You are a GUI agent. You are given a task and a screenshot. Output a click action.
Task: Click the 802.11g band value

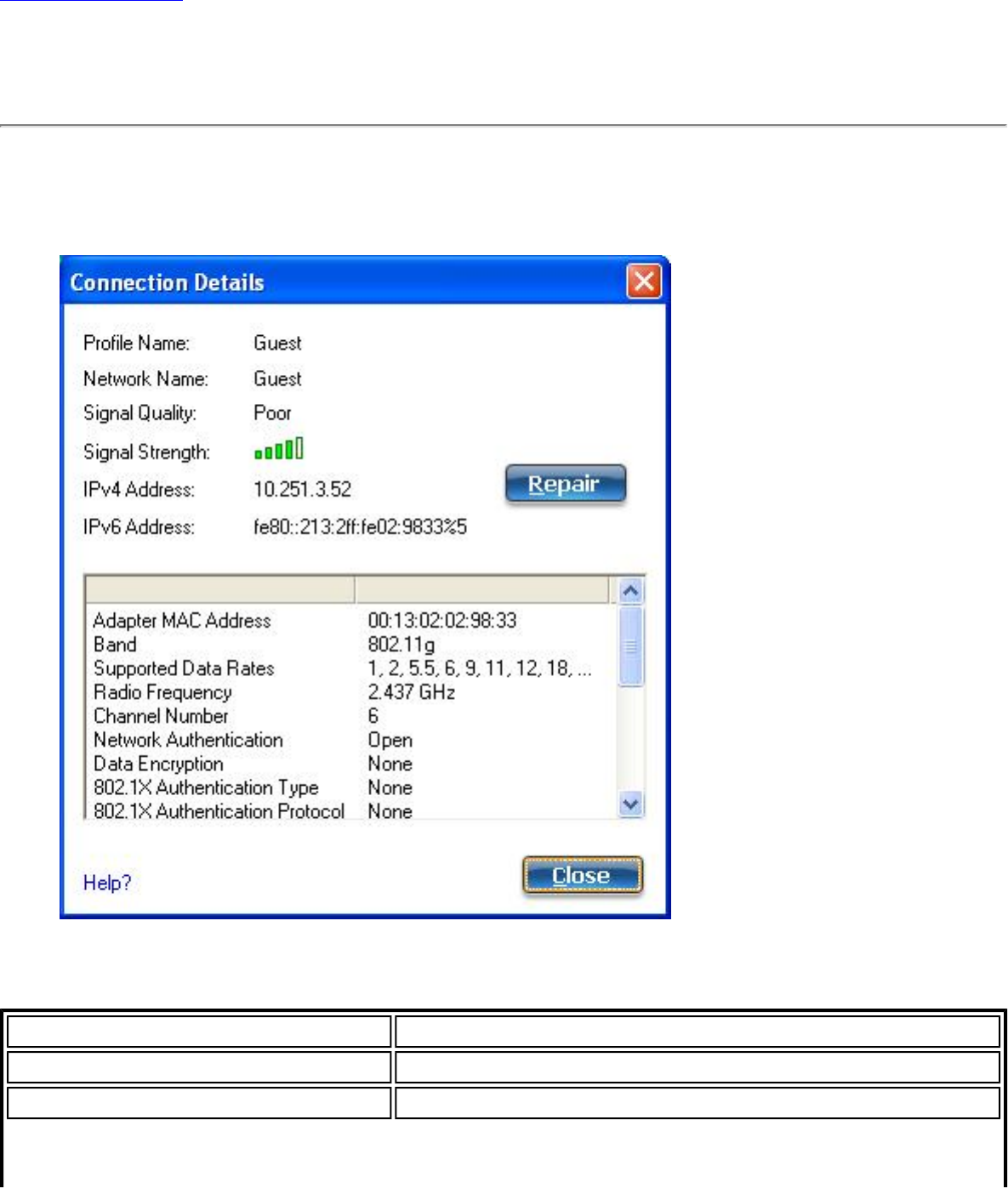click(401, 645)
